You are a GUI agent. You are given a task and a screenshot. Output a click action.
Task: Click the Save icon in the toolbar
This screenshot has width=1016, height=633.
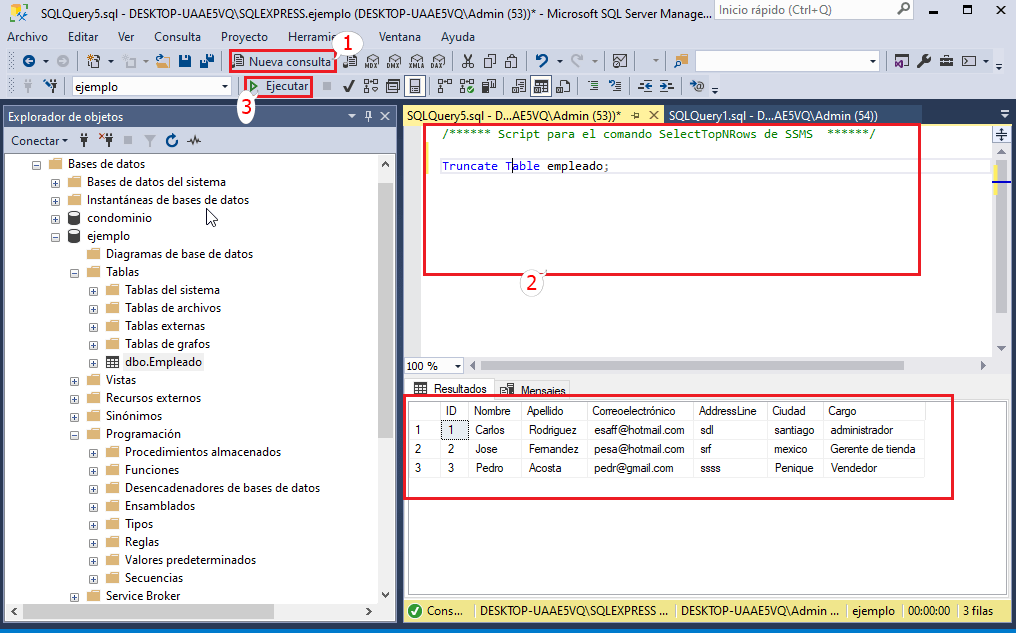183,60
